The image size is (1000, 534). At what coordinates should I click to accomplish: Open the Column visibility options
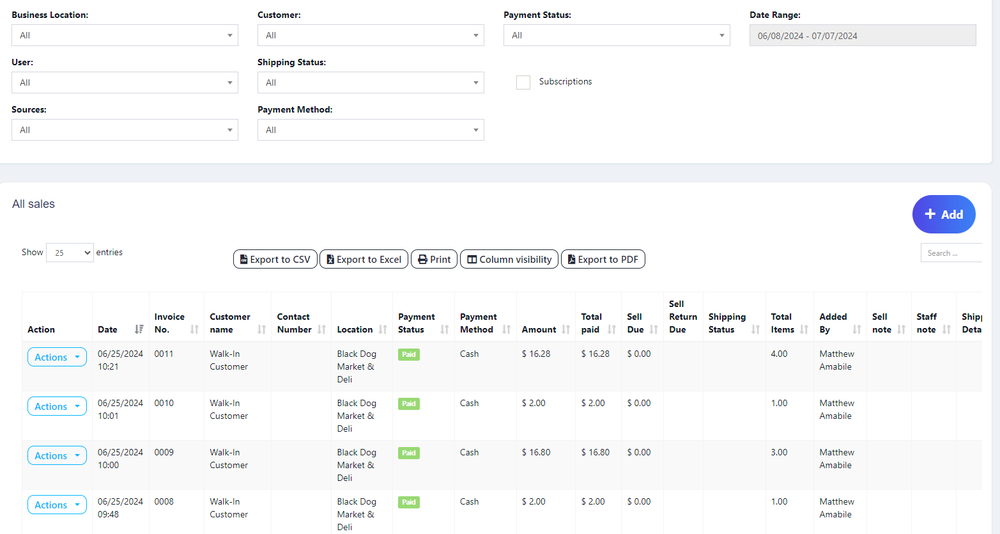[x=509, y=259]
